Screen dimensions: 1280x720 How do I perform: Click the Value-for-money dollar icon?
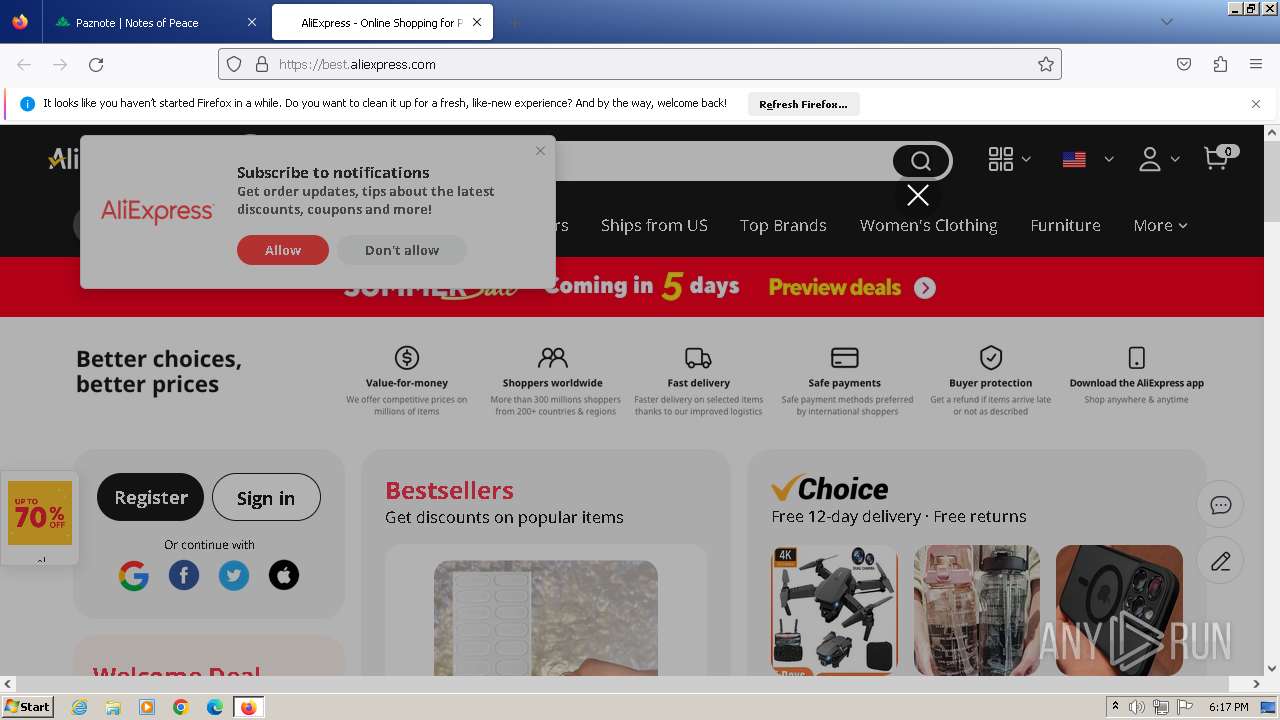(407, 357)
